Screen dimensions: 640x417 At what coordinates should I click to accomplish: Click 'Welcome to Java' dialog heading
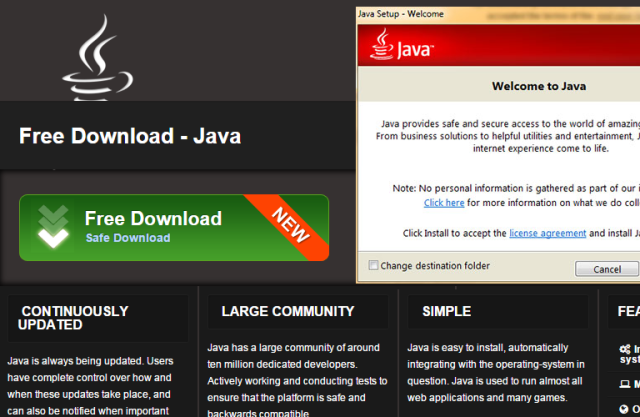(x=539, y=86)
